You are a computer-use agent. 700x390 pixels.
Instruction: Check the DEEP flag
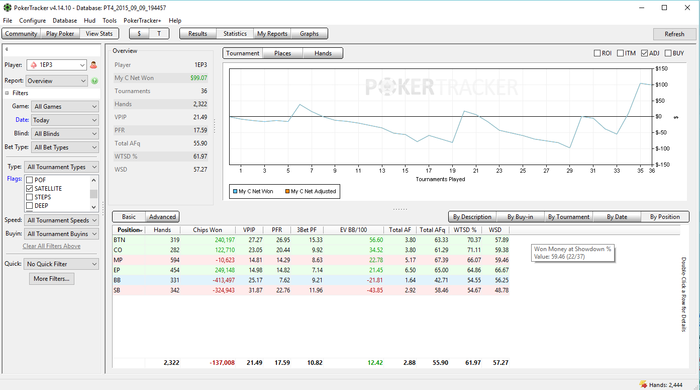29,206
